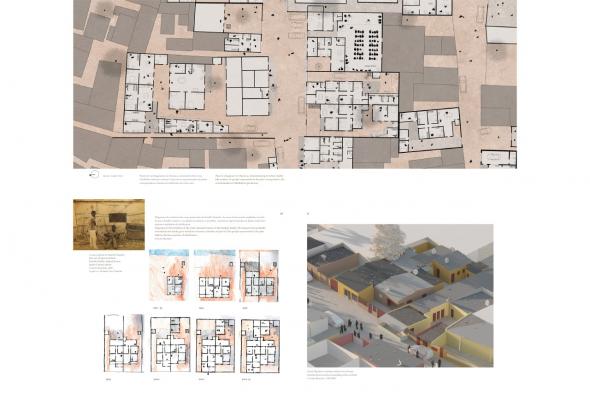Click the north arrow compass icon
Viewport: 590px width, 393px height.
click(94, 174)
